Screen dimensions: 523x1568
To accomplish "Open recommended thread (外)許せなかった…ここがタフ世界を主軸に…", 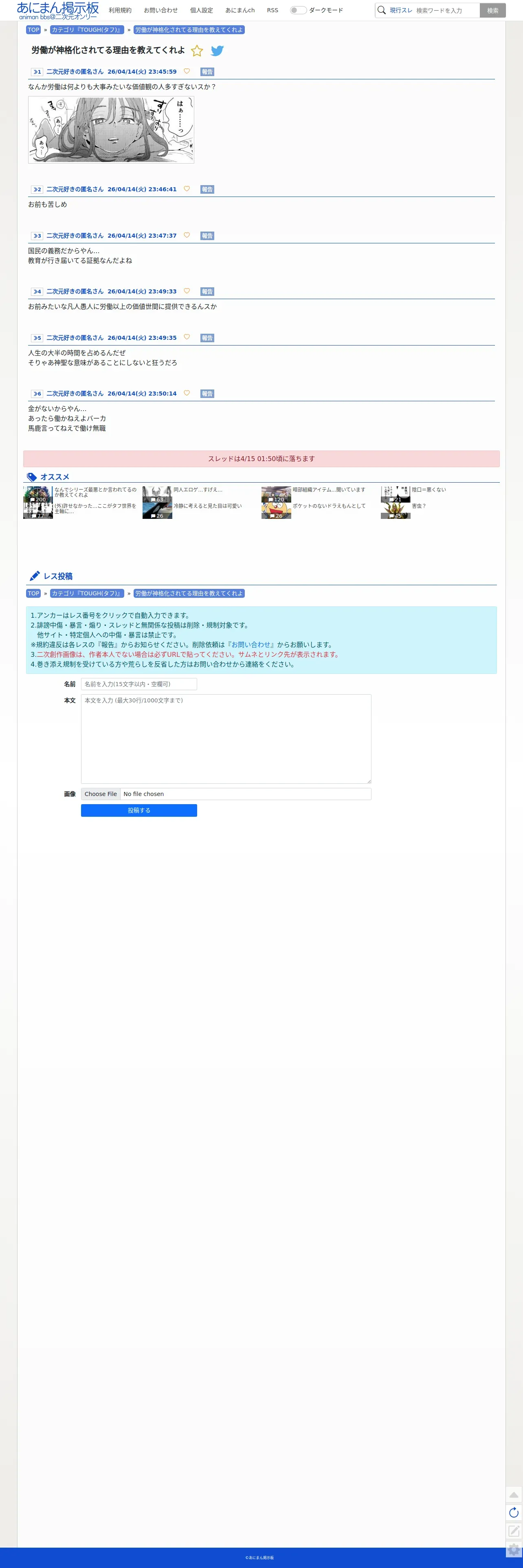I will click(x=96, y=509).
